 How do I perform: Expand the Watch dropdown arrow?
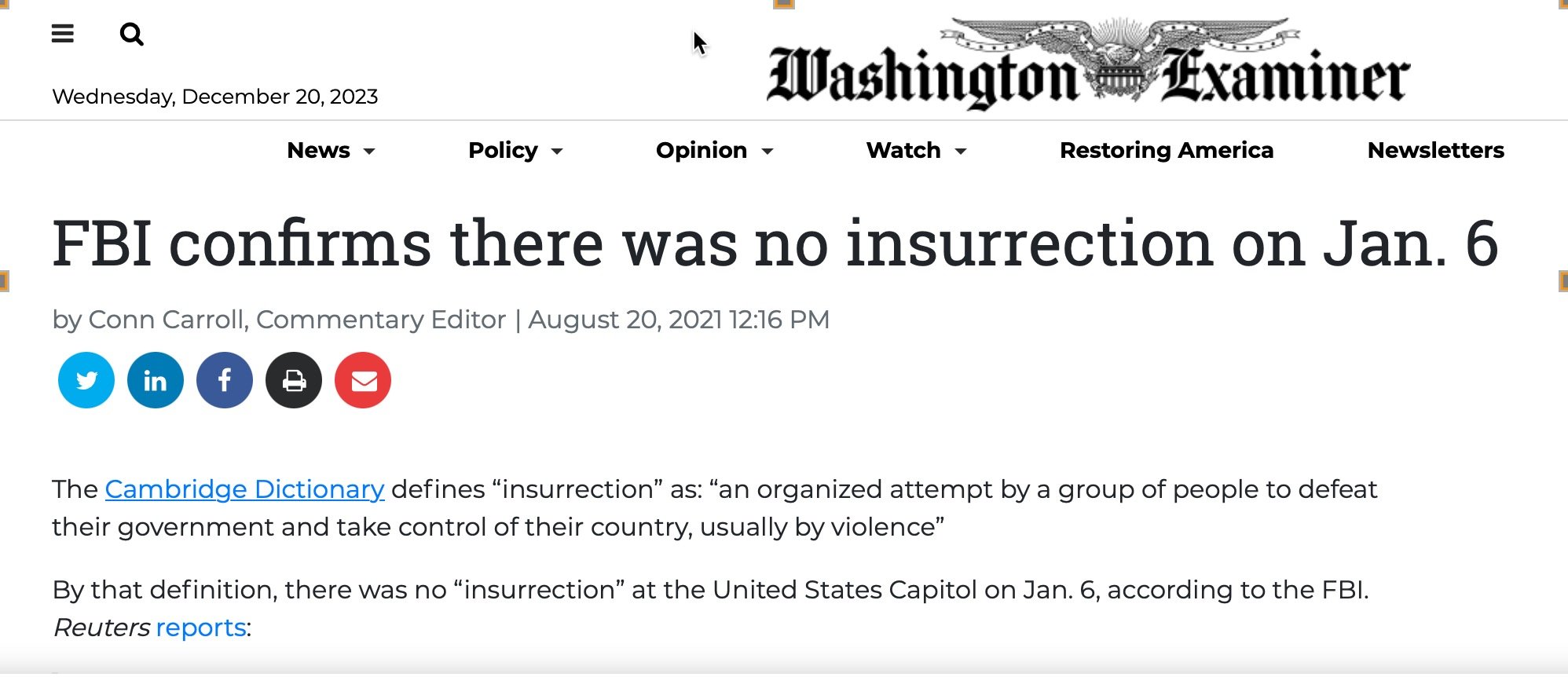point(960,152)
